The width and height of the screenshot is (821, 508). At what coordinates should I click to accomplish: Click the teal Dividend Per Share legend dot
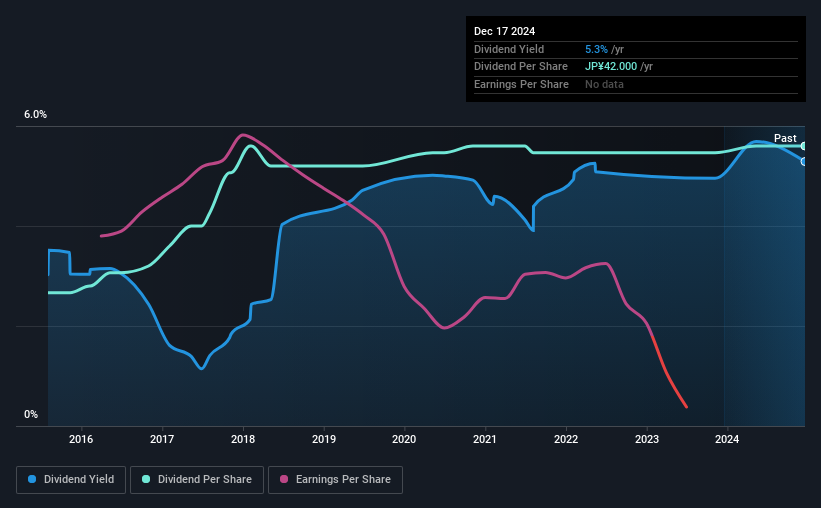pyautogui.click(x=146, y=480)
